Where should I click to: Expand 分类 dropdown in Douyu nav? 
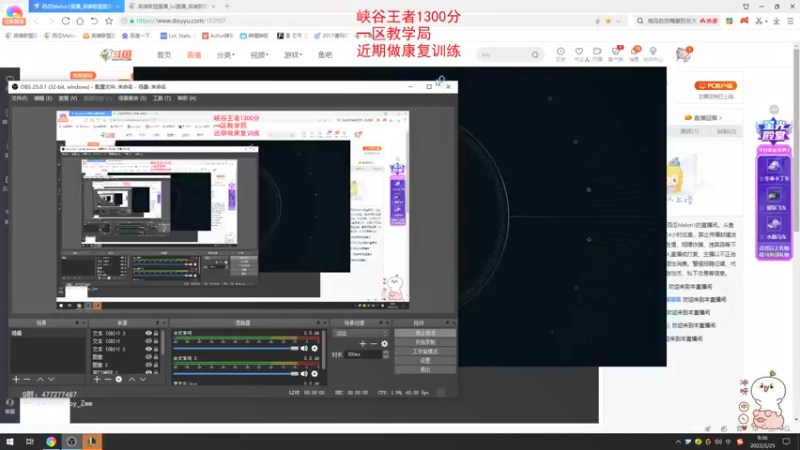tap(226, 55)
